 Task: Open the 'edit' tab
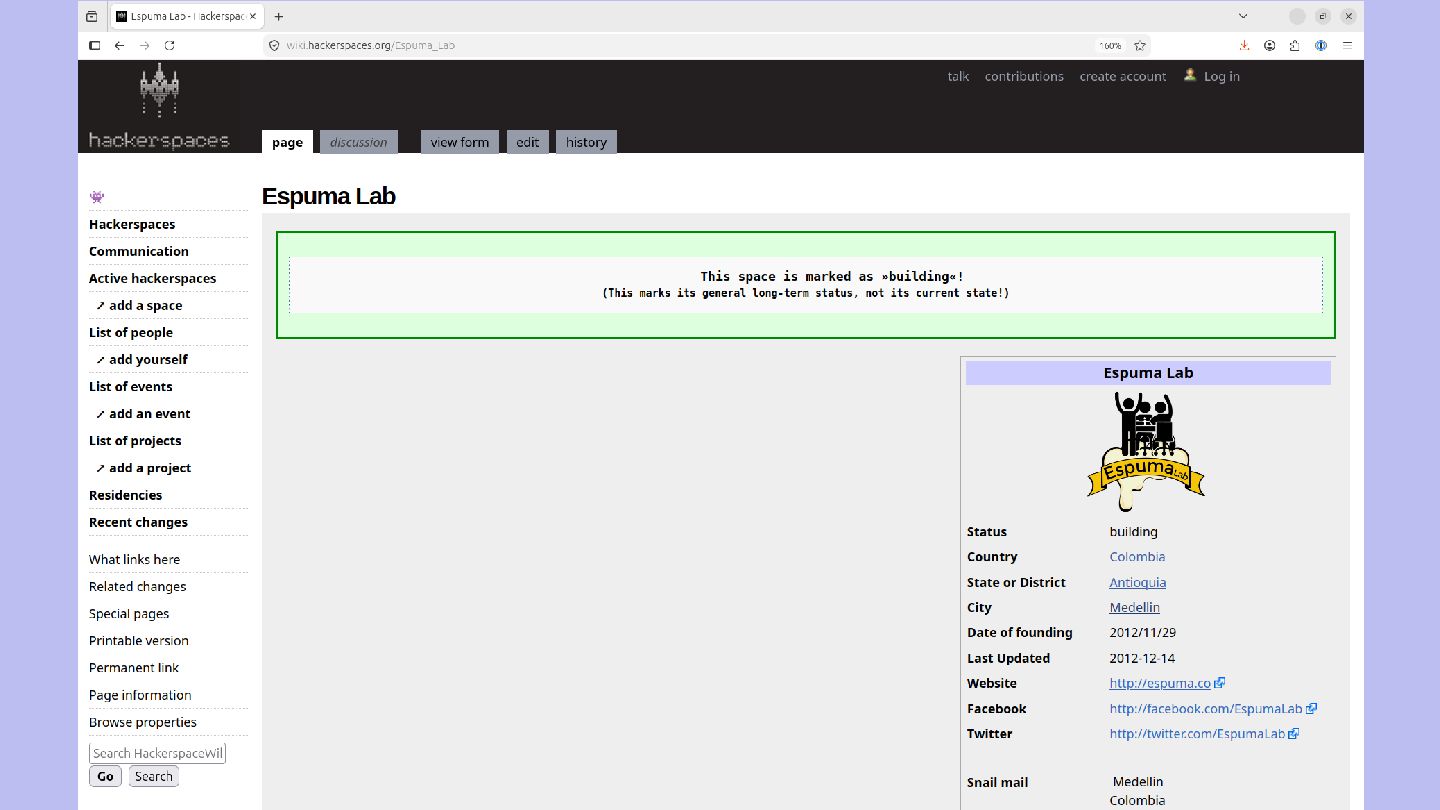coord(528,142)
